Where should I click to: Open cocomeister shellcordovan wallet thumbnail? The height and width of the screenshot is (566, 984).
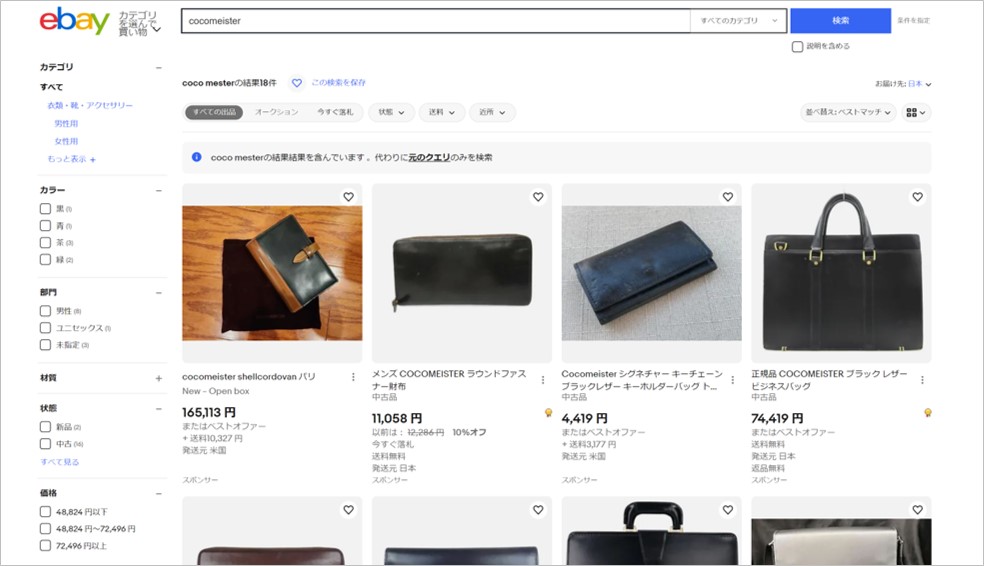coord(272,273)
